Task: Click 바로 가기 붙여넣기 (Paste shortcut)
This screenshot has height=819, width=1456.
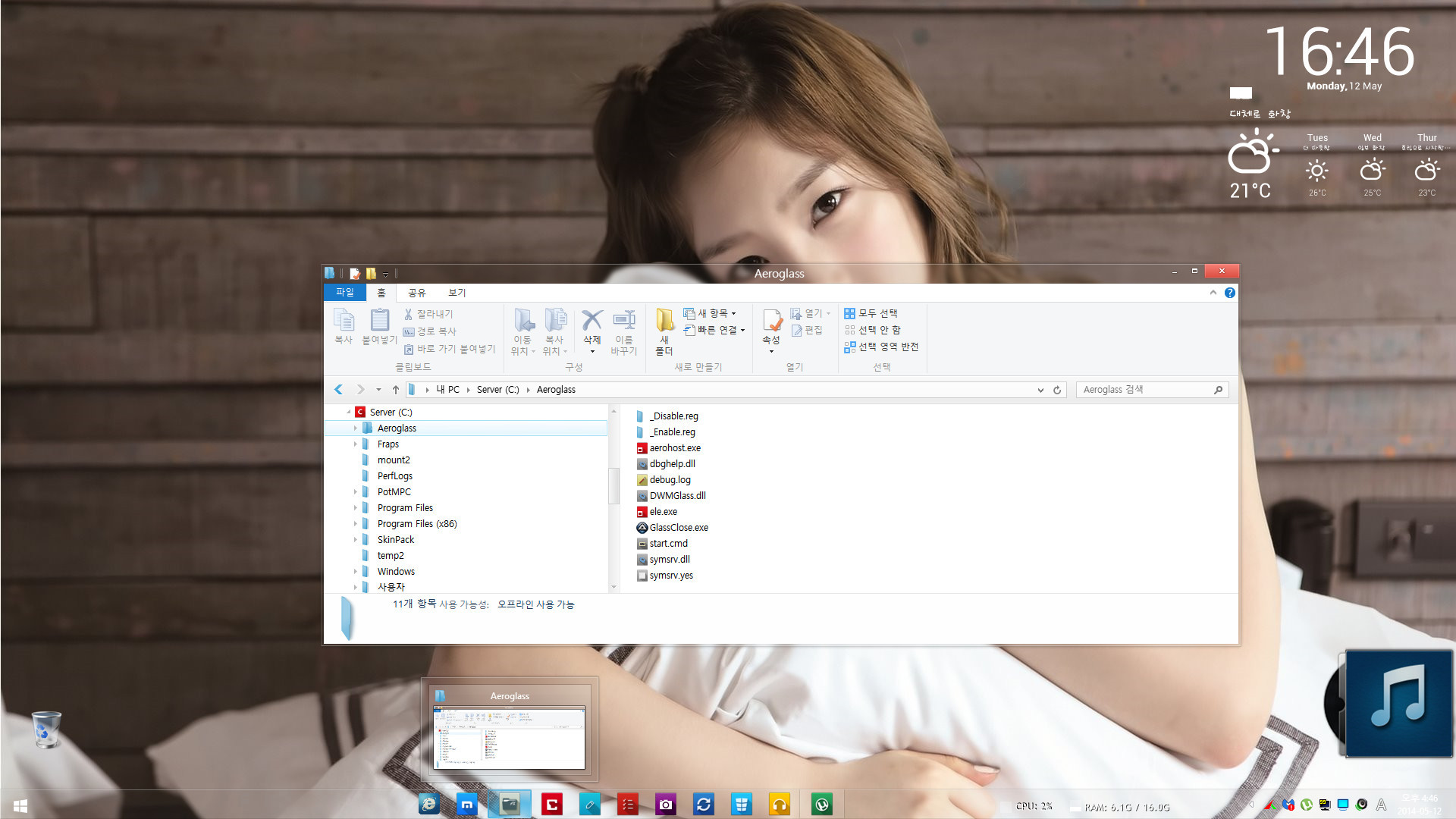Action: coord(449,349)
